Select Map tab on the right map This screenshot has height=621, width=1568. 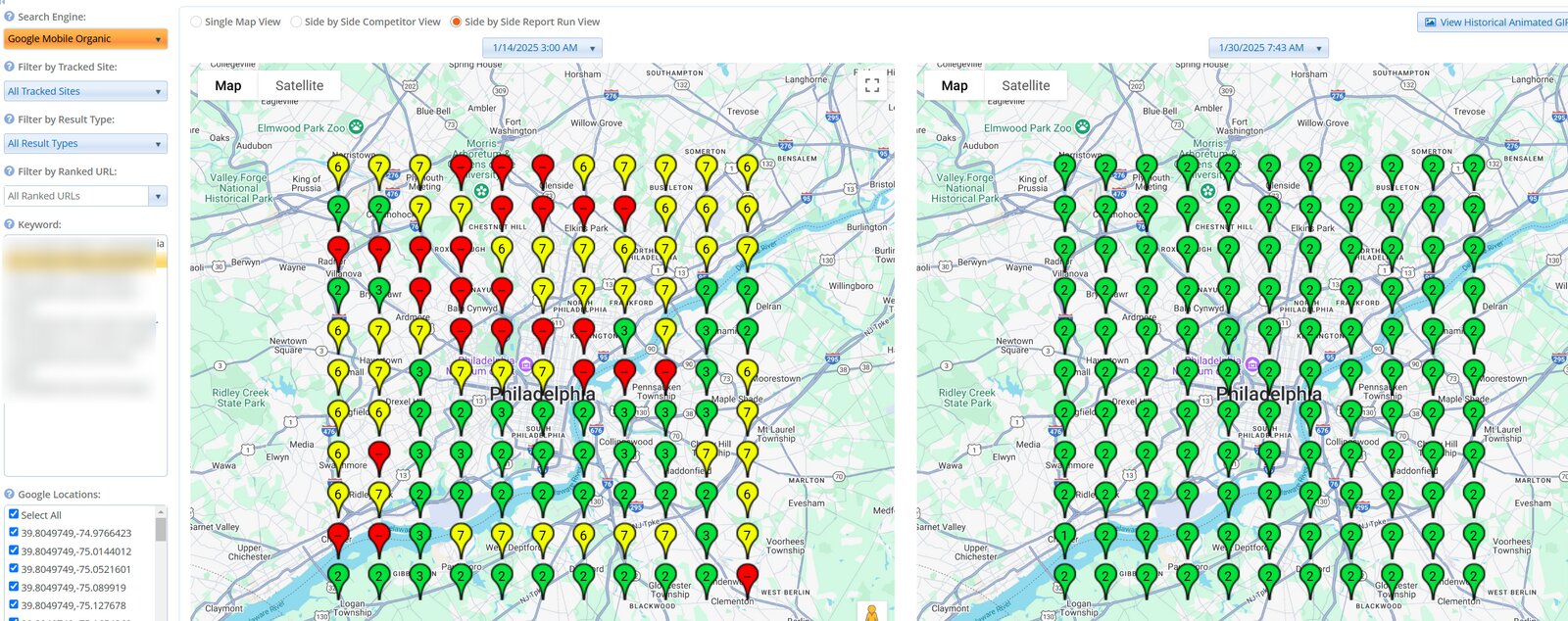coord(954,86)
